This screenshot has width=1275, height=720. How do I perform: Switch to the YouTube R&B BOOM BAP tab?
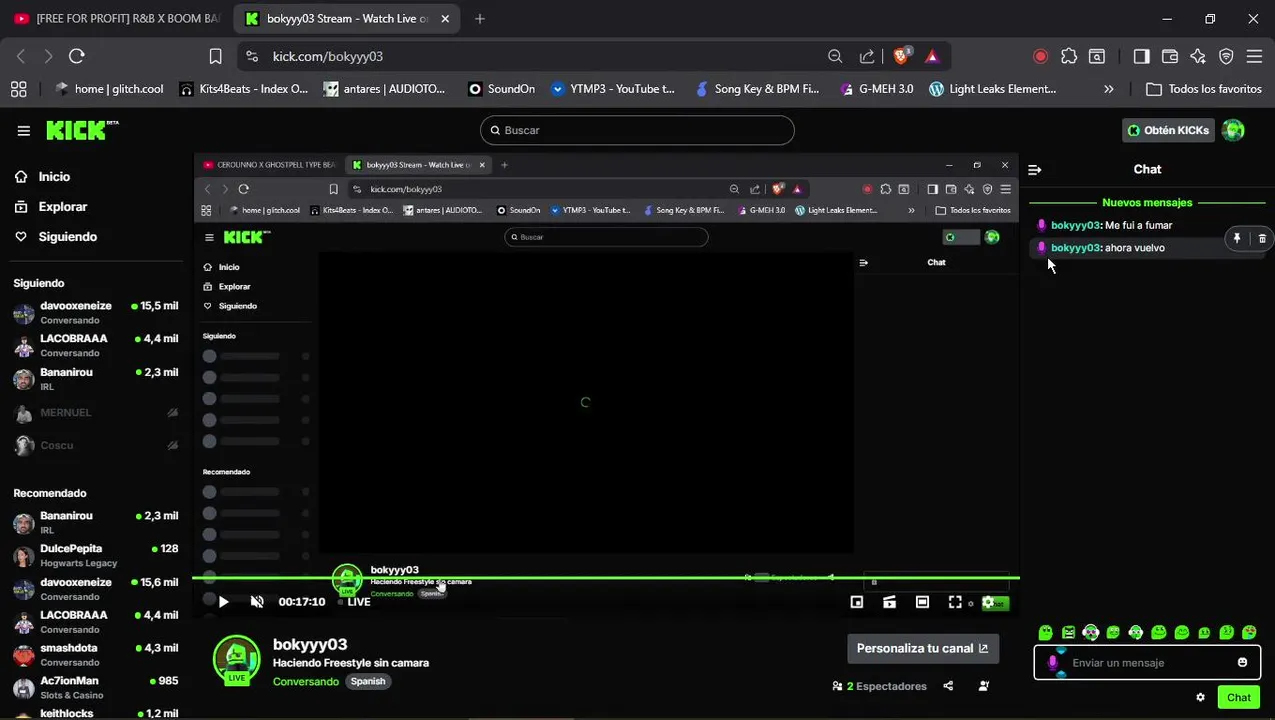pyautogui.click(x=117, y=18)
